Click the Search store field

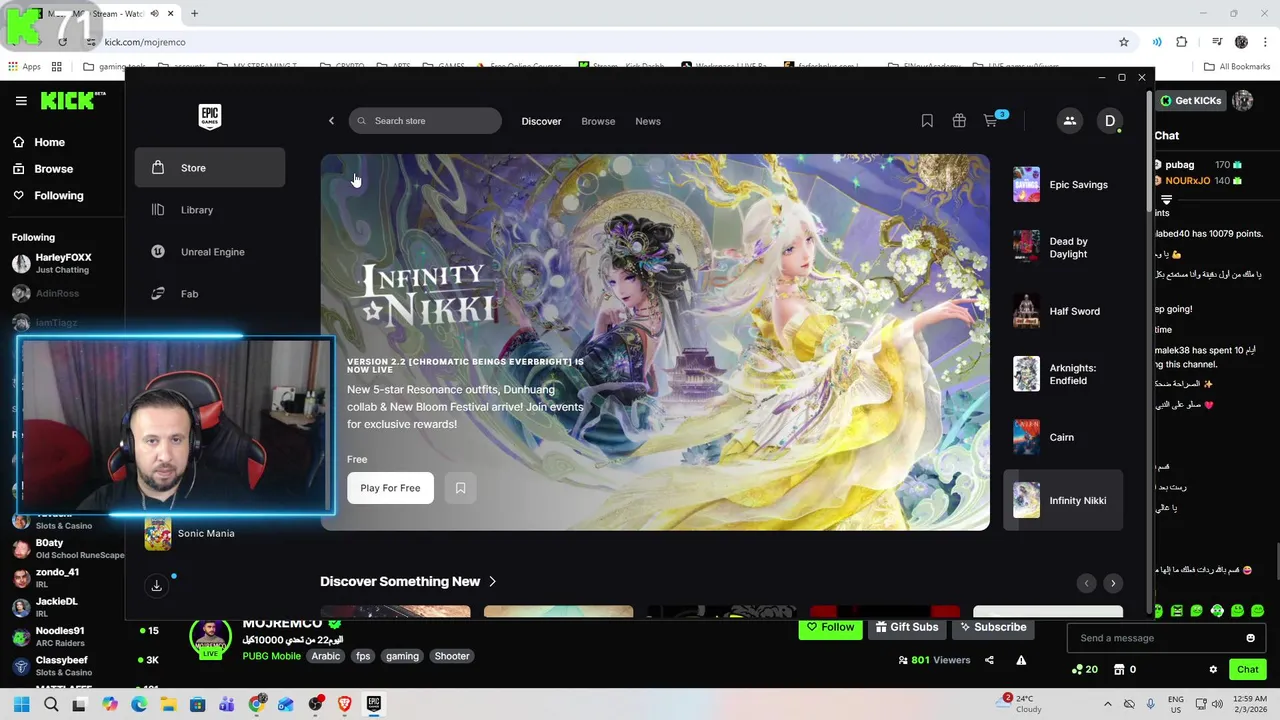pyautogui.click(x=425, y=121)
